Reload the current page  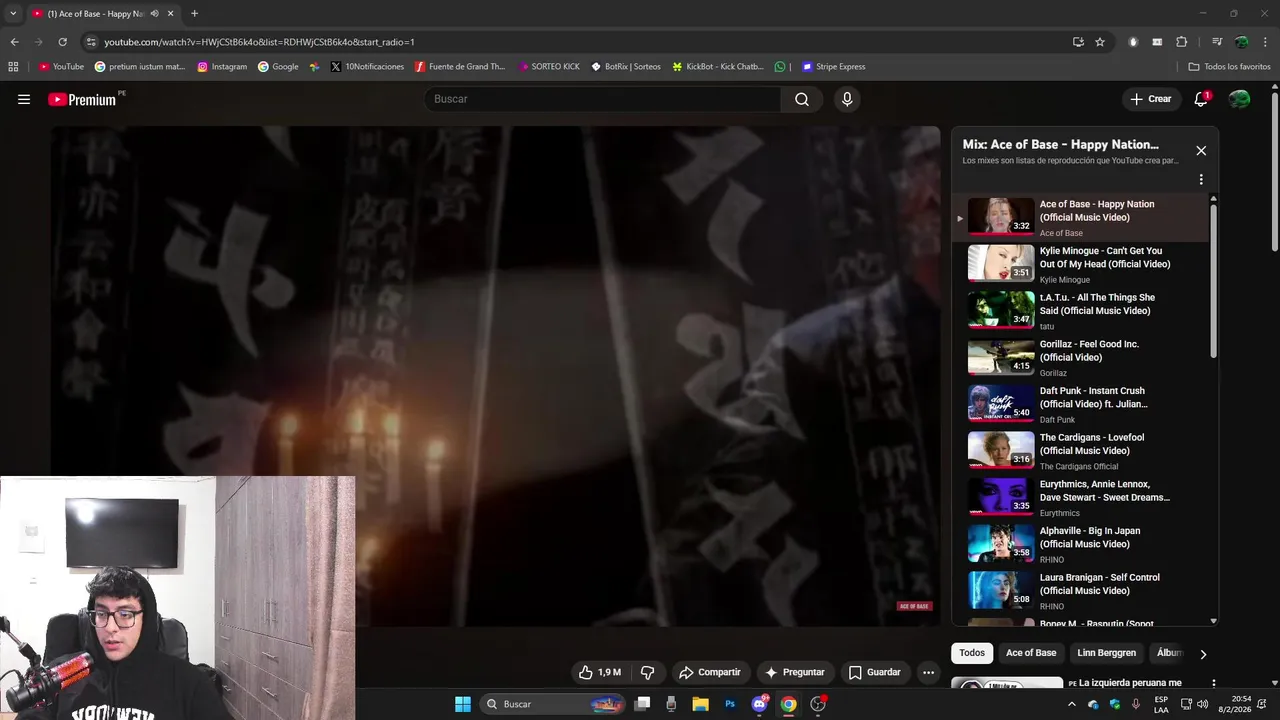pyautogui.click(x=62, y=42)
